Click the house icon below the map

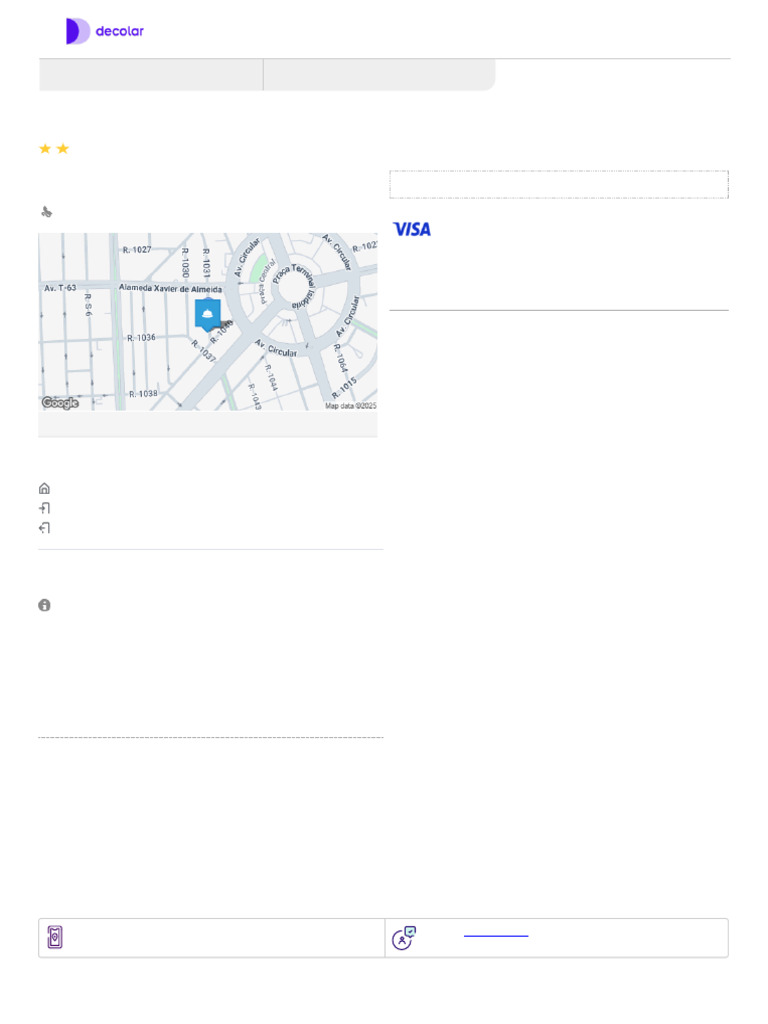coord(44,488)
